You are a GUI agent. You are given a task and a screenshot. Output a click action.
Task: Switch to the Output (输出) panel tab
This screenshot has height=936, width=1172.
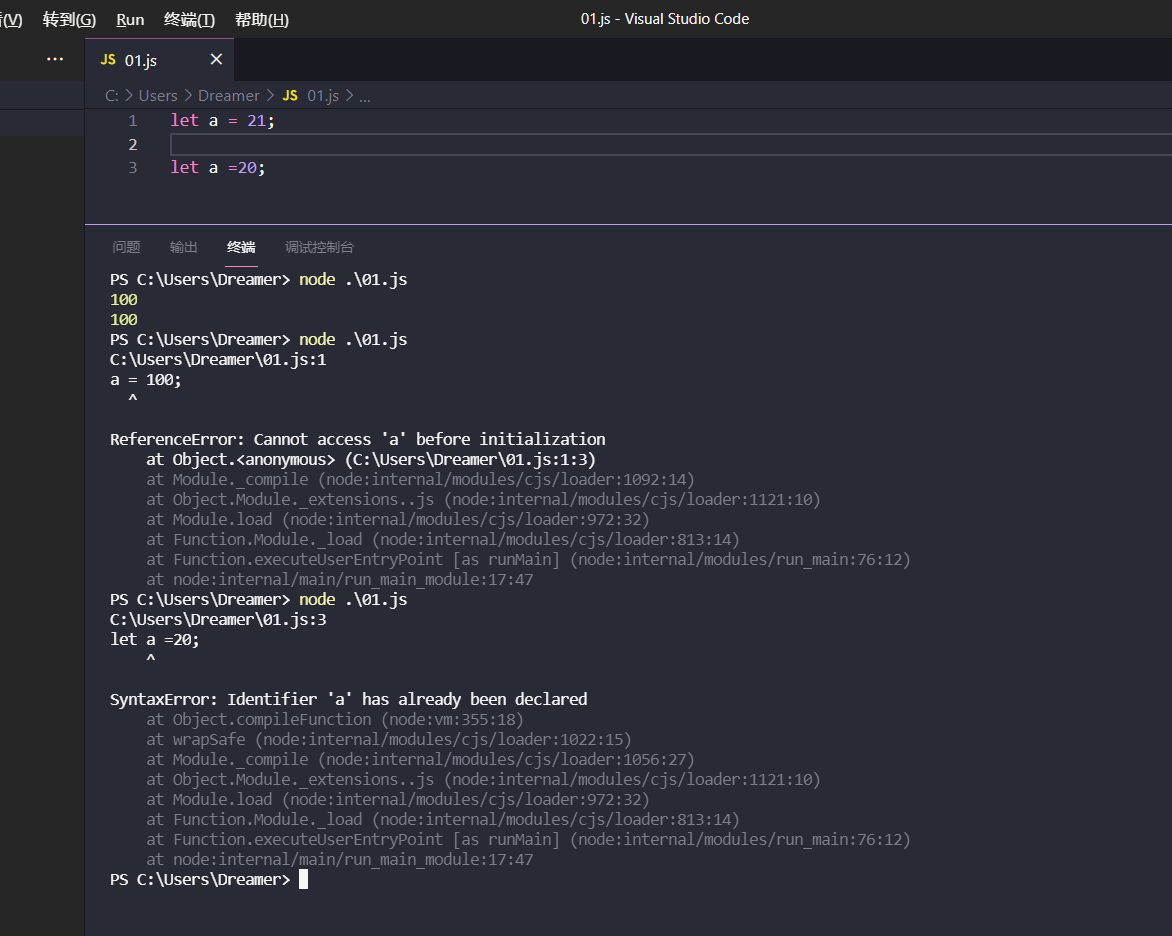184,247
